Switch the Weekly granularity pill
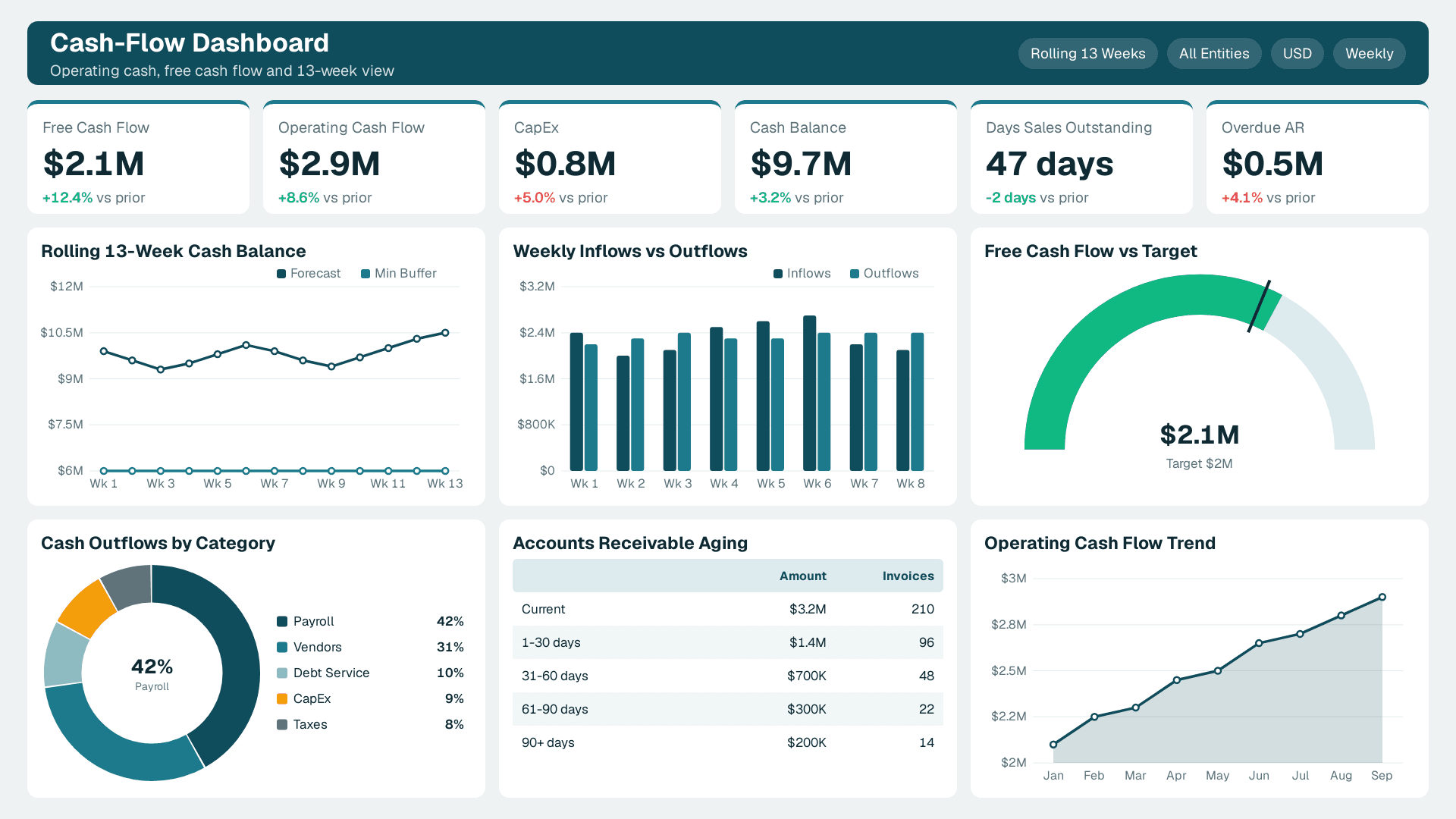 (1369, 54)
